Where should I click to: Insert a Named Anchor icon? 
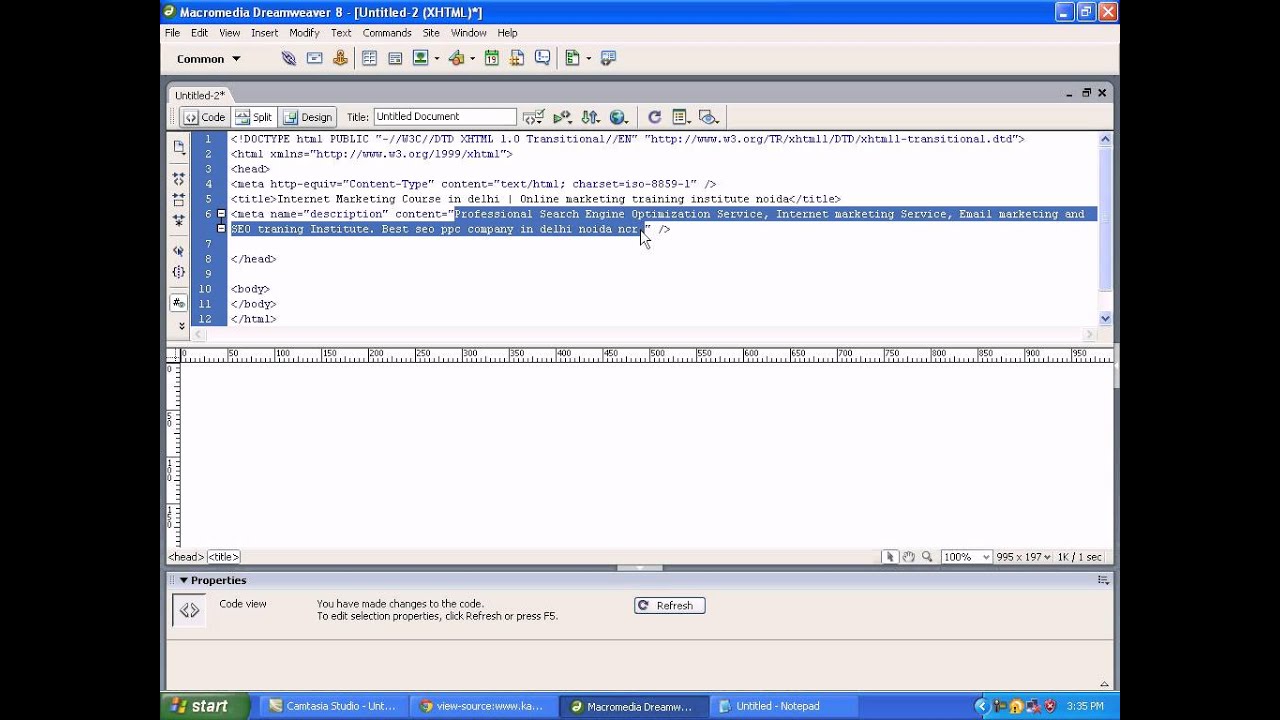click(x=340, y=58)
